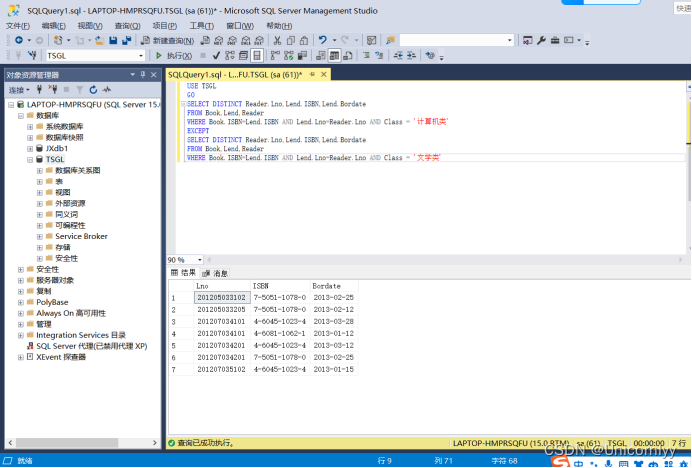The image size is (692, 468).
Task: Click the comment out selected lines icon
Action: click(x=366, y=56)
